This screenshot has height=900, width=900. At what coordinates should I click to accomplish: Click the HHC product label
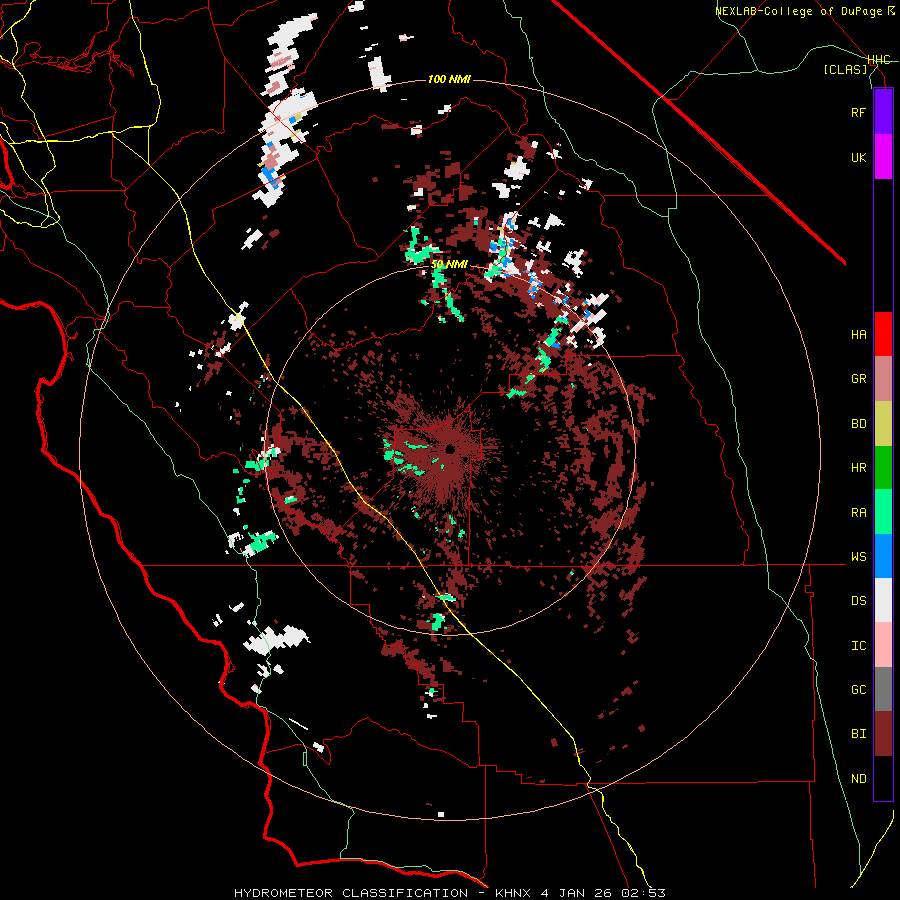878,60
